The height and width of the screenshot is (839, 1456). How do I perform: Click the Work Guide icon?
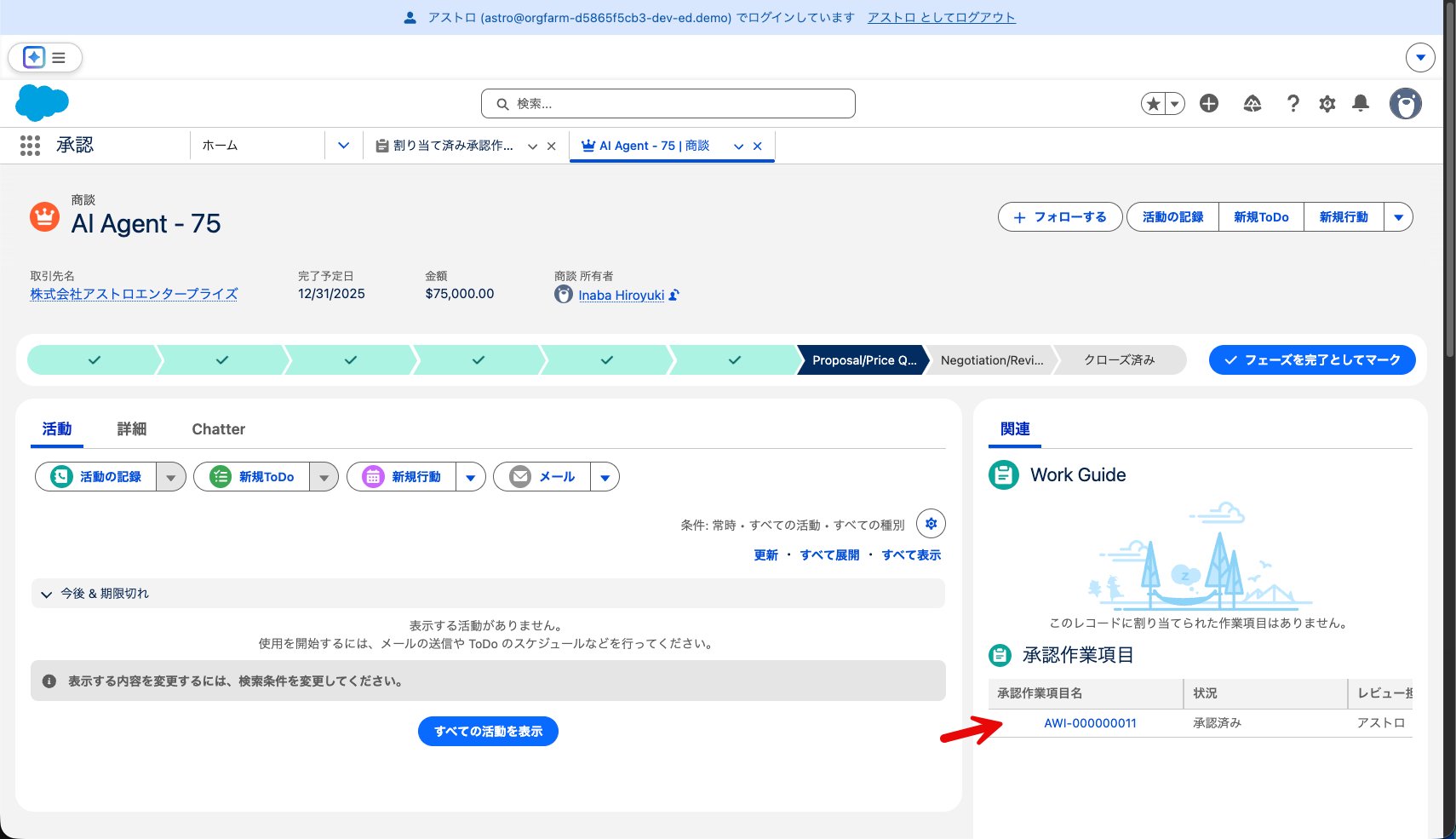click(1004, 474)
